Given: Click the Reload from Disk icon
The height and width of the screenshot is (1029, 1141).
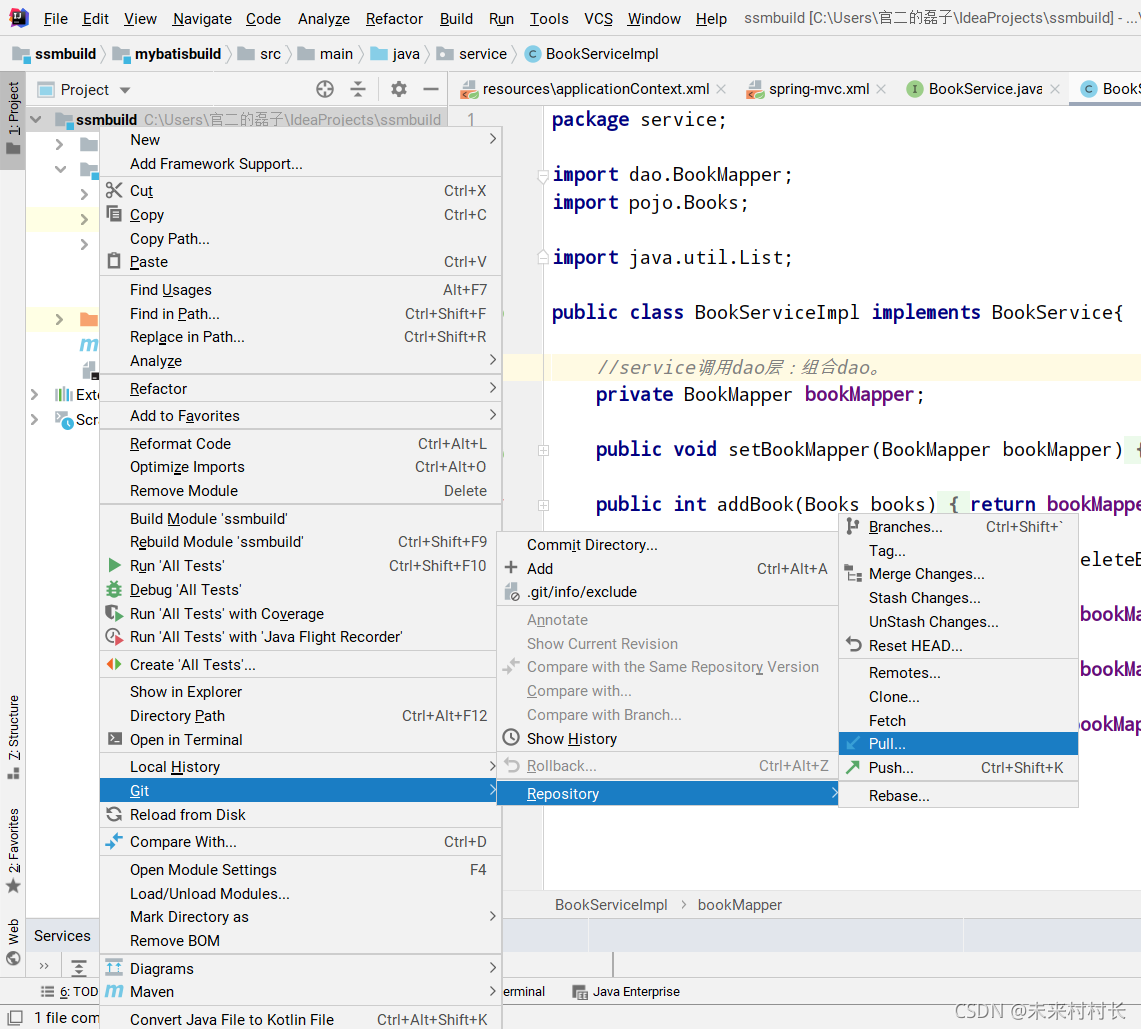Looking at the screenshot, I should point(114,814).
